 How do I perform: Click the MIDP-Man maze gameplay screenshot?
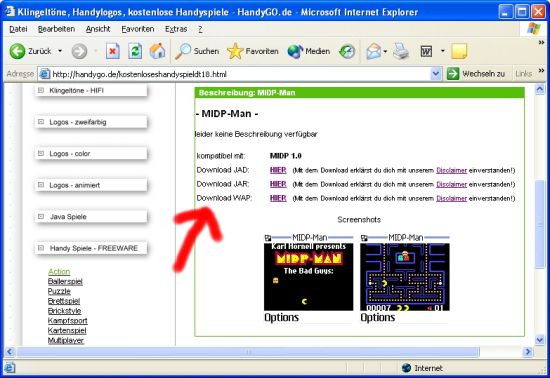coord(405,279)
